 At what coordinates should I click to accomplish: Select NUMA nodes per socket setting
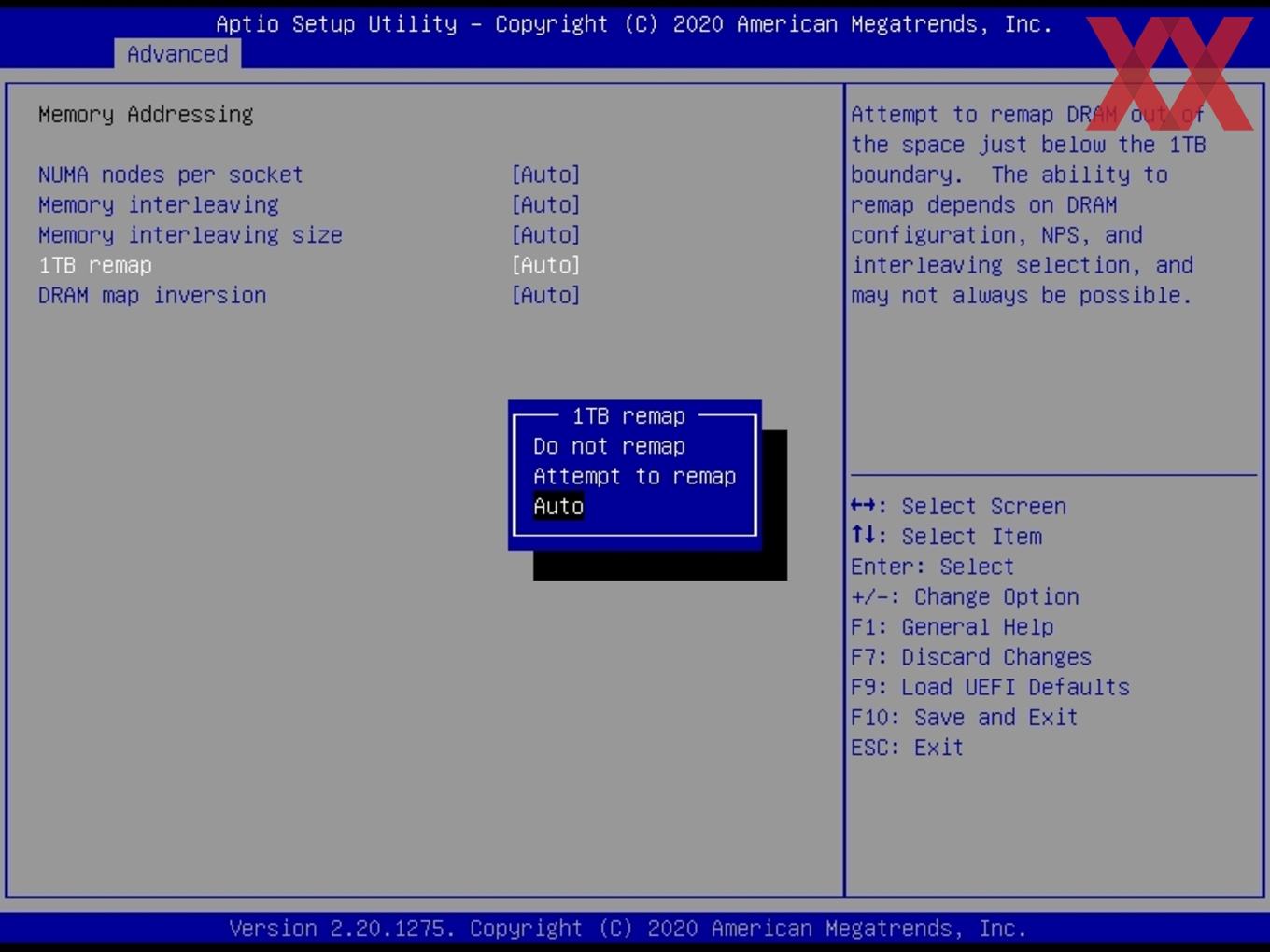tap(171, 175)
